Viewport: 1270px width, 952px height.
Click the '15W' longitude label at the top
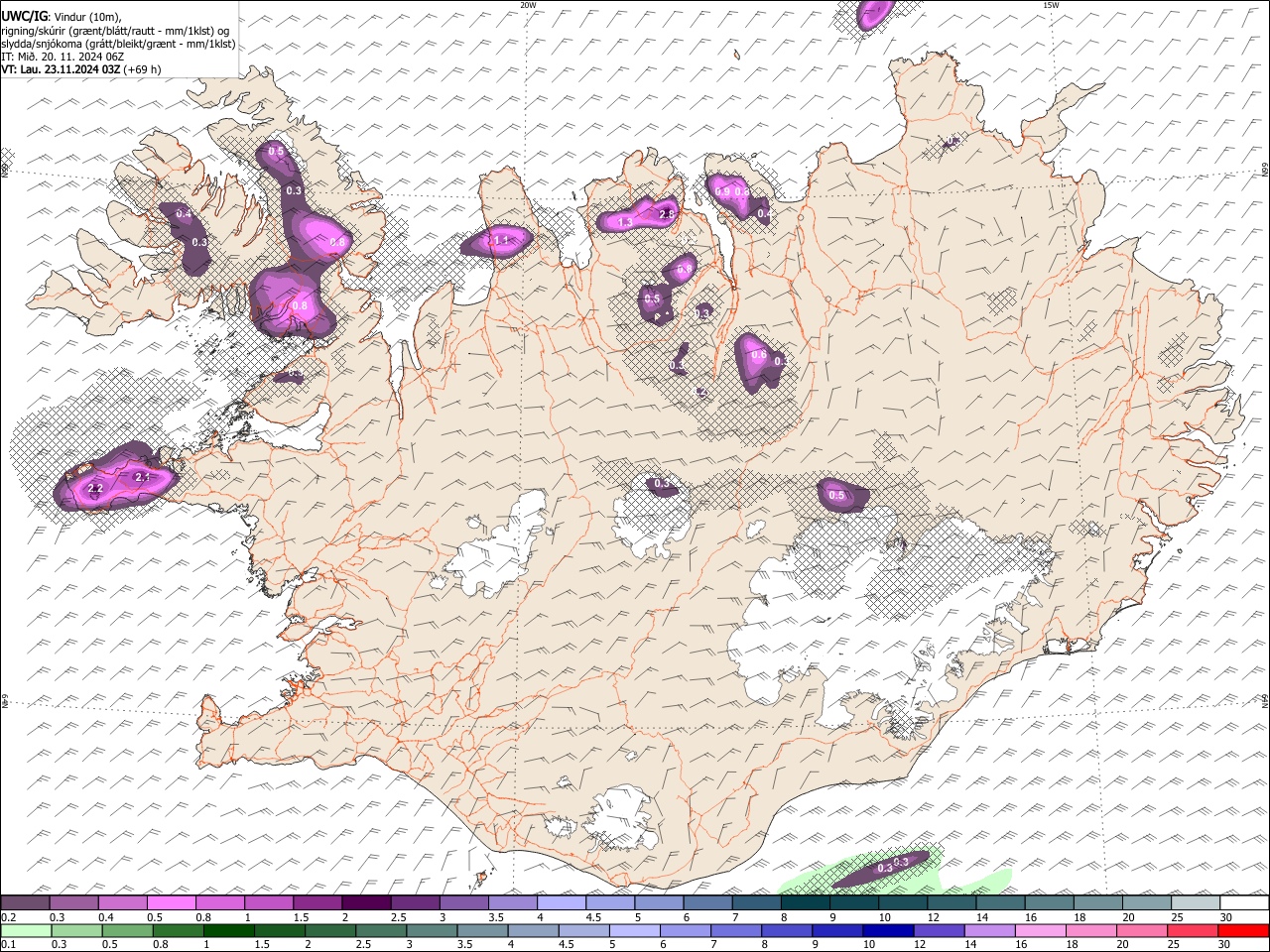1051,5
